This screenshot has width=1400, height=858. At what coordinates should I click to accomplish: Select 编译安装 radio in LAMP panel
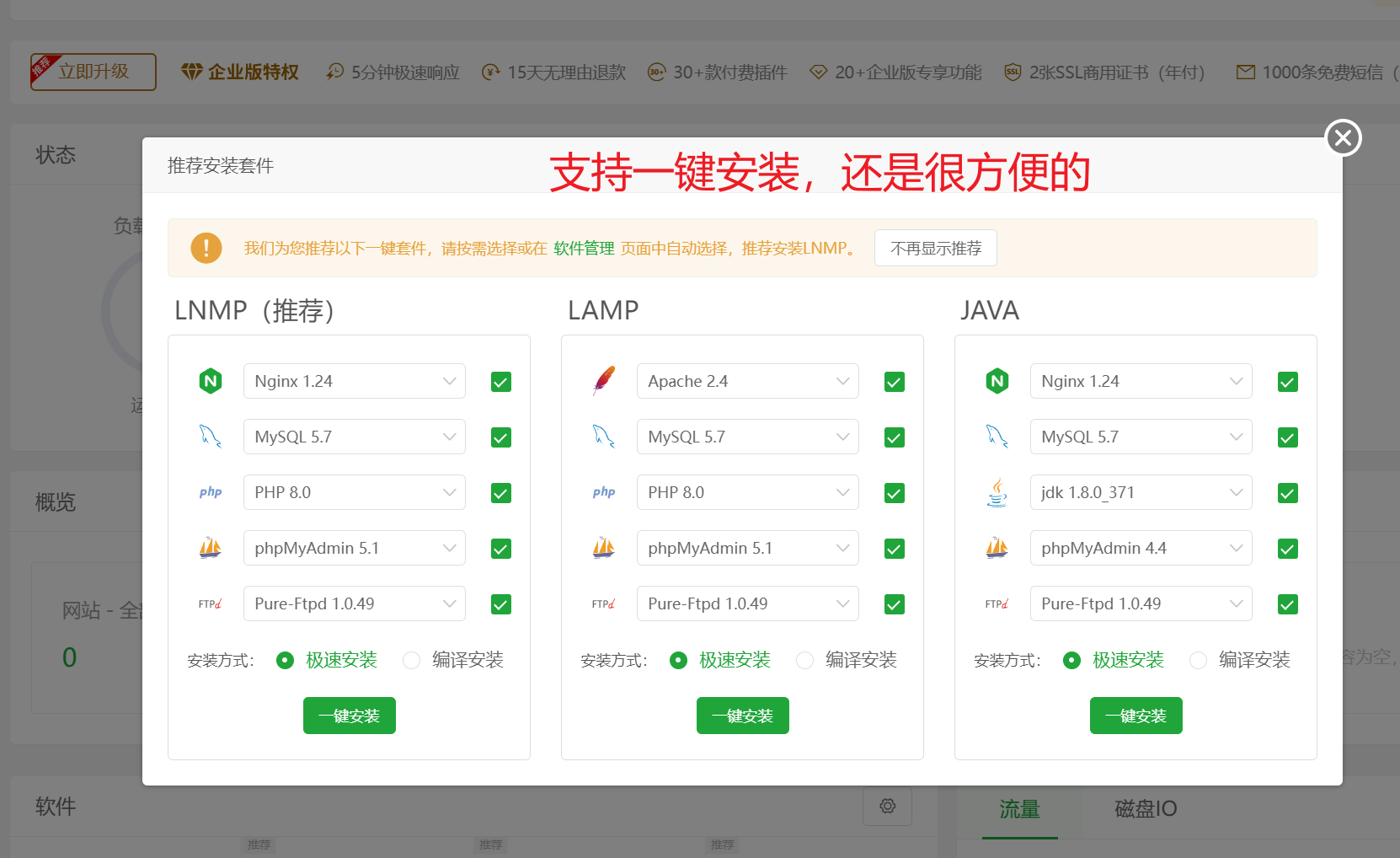(804, 660)
